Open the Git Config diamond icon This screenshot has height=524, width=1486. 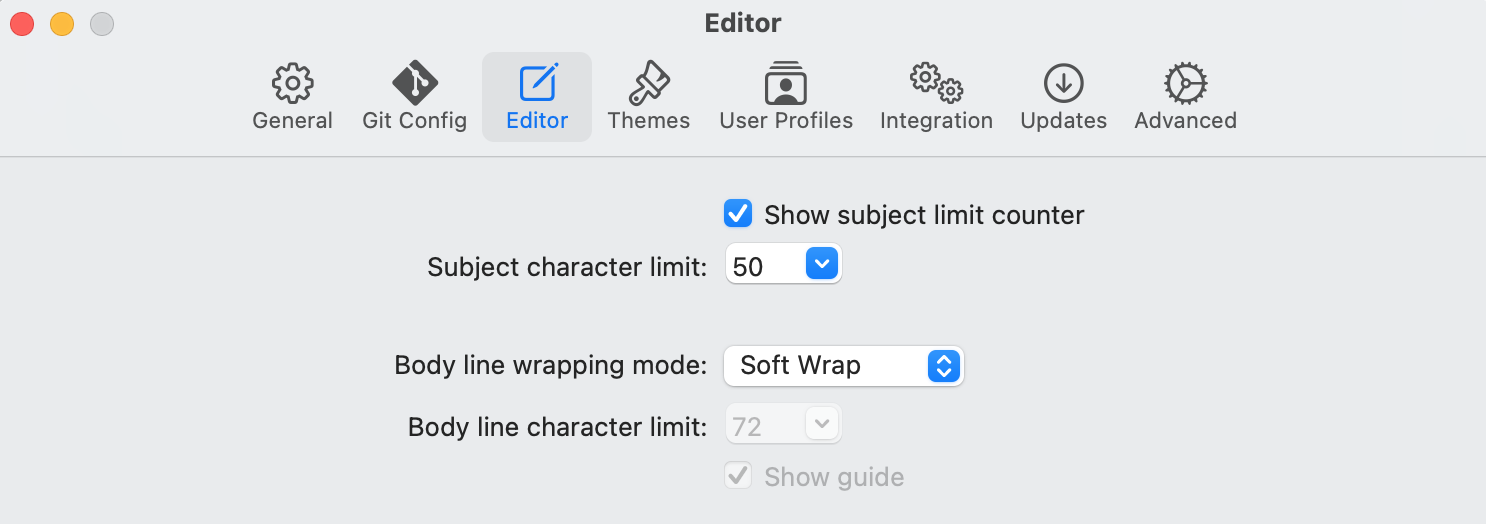point(414,84)
